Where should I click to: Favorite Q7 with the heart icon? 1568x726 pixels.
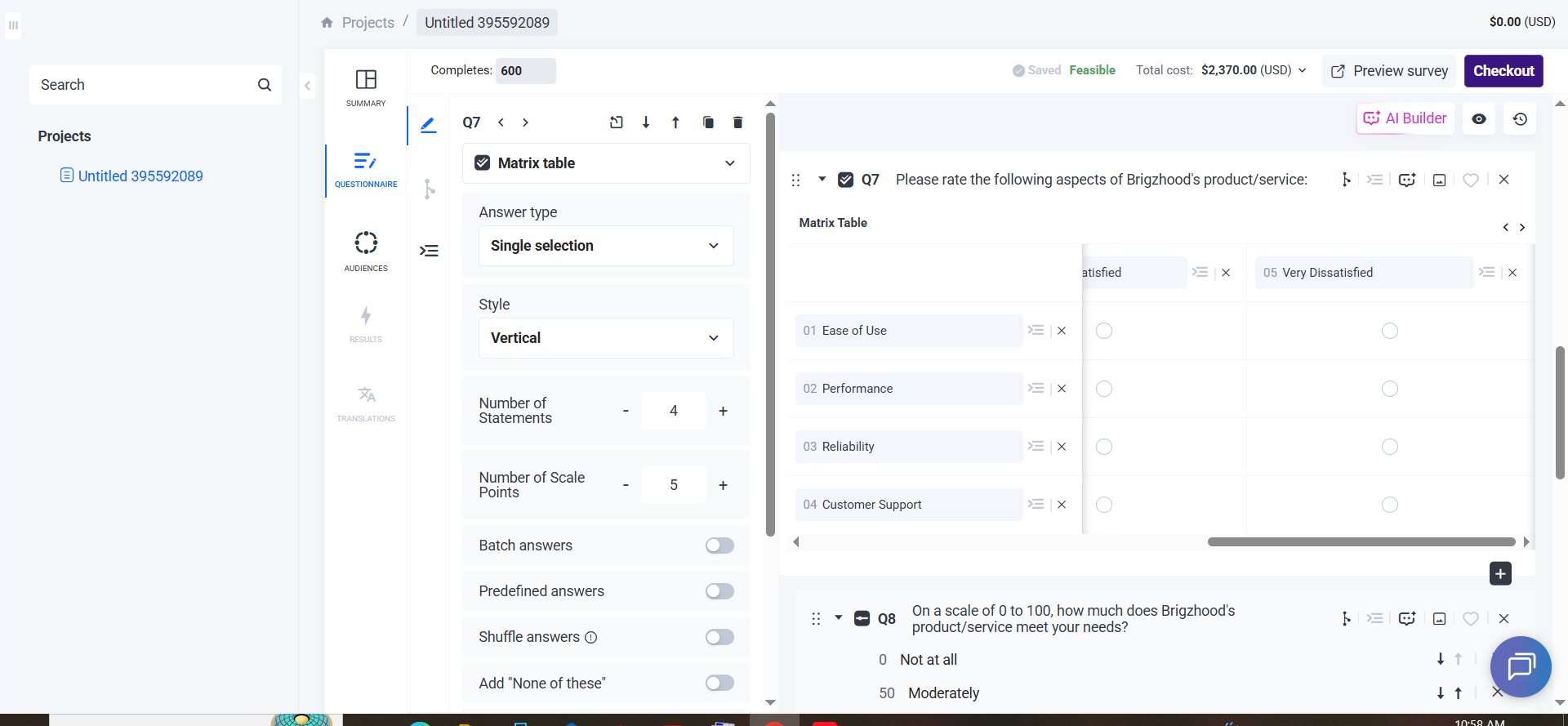click(x=1471, y=180)
